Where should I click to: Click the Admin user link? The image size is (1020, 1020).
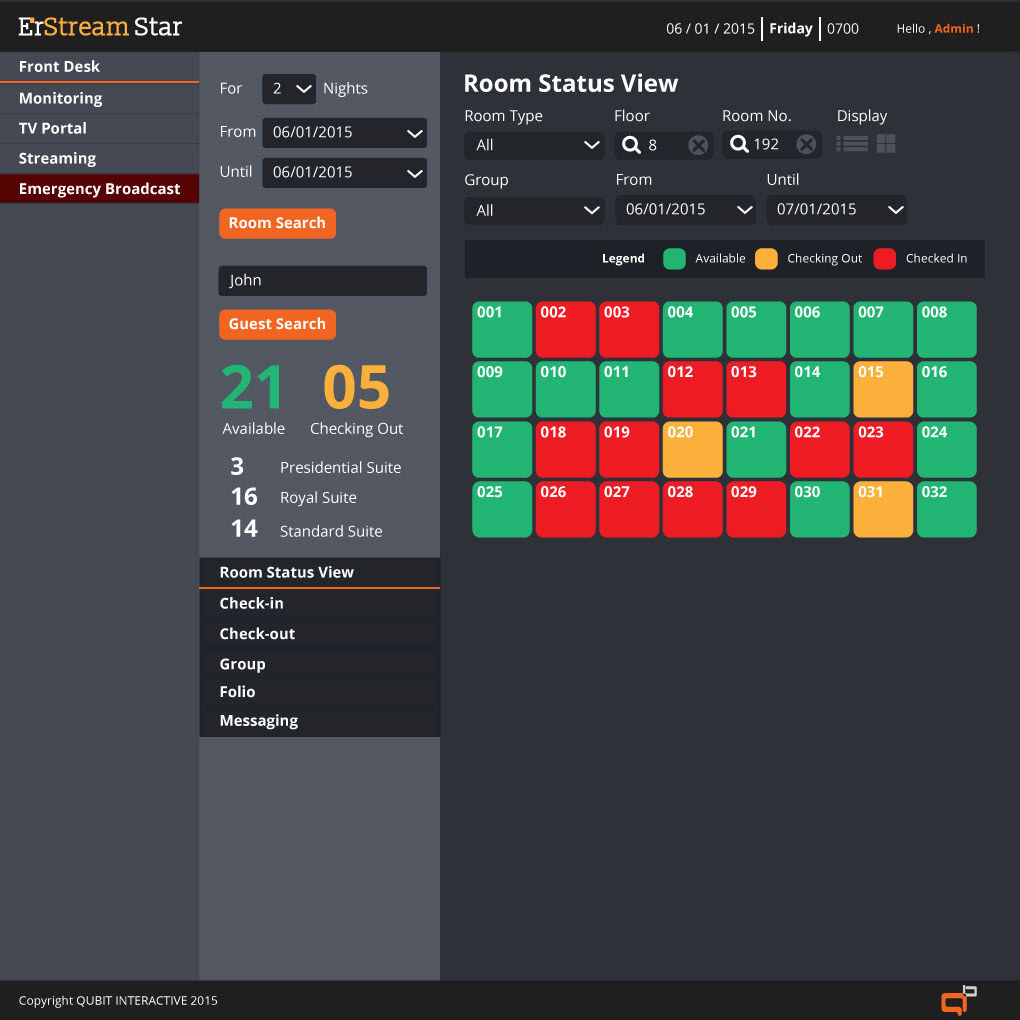coord(954,29)
